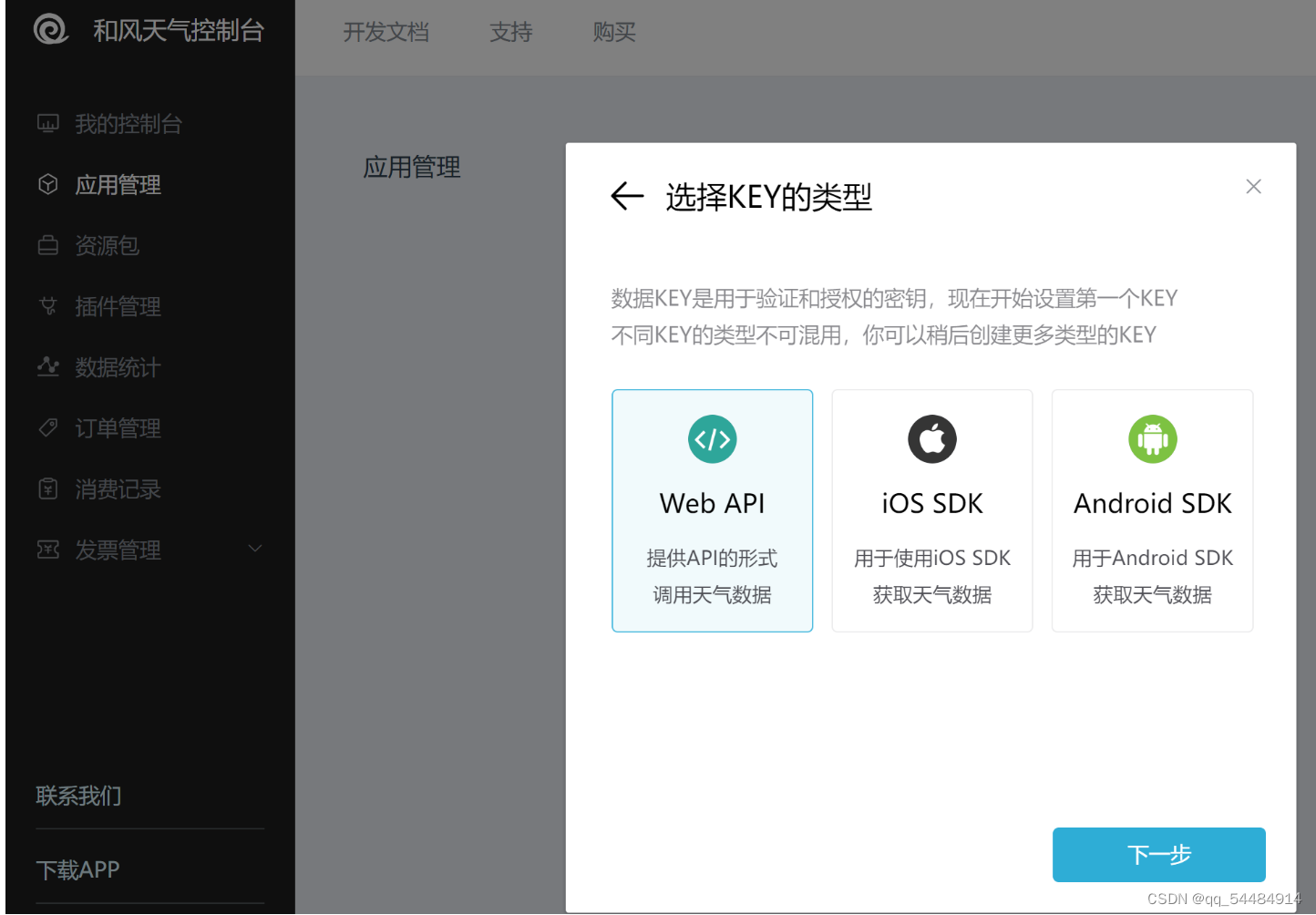Click the 下载APP link
1316x915 pixels.
point(77,869)
